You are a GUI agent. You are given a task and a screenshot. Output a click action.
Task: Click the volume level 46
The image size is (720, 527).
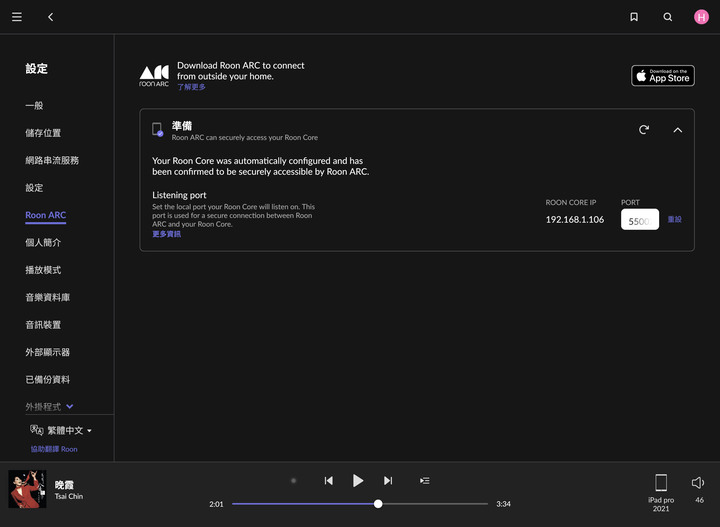coord(699,500)
